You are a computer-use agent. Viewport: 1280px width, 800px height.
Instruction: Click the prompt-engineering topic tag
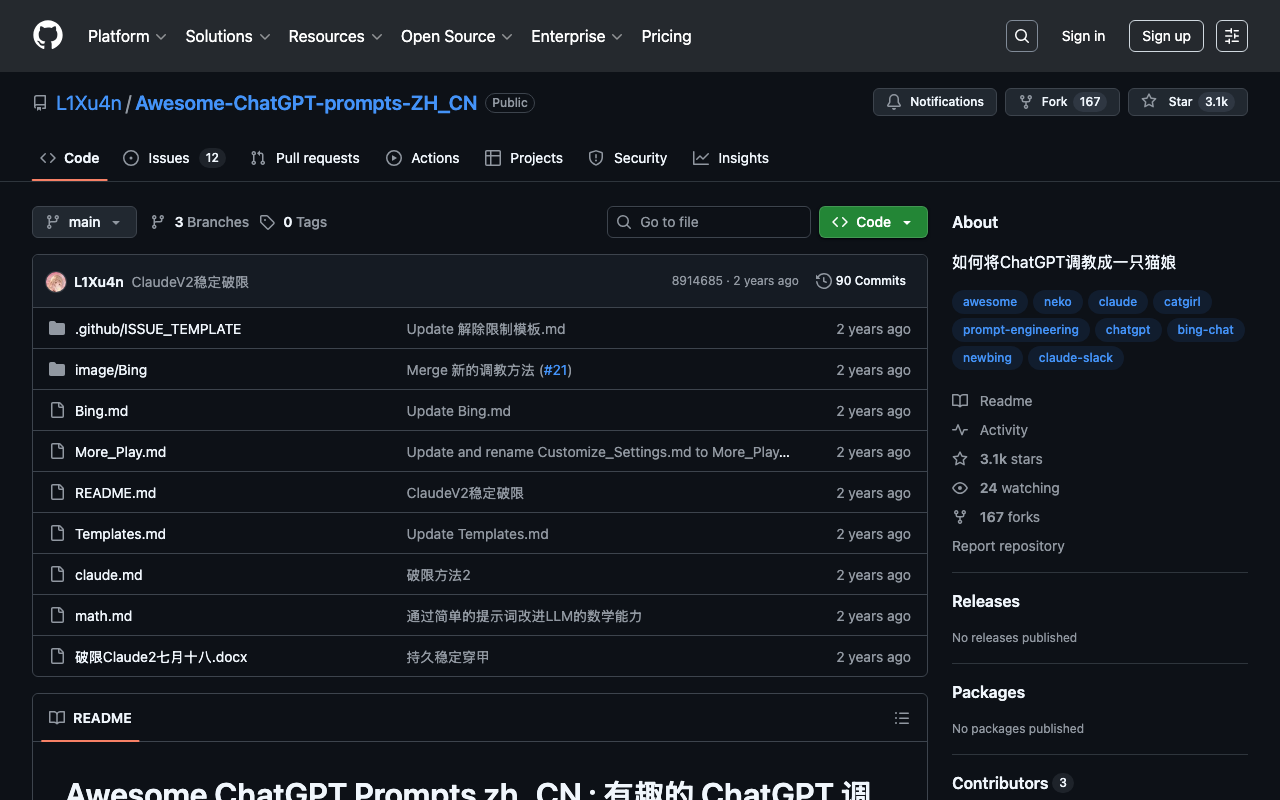tap(1020, 330)
